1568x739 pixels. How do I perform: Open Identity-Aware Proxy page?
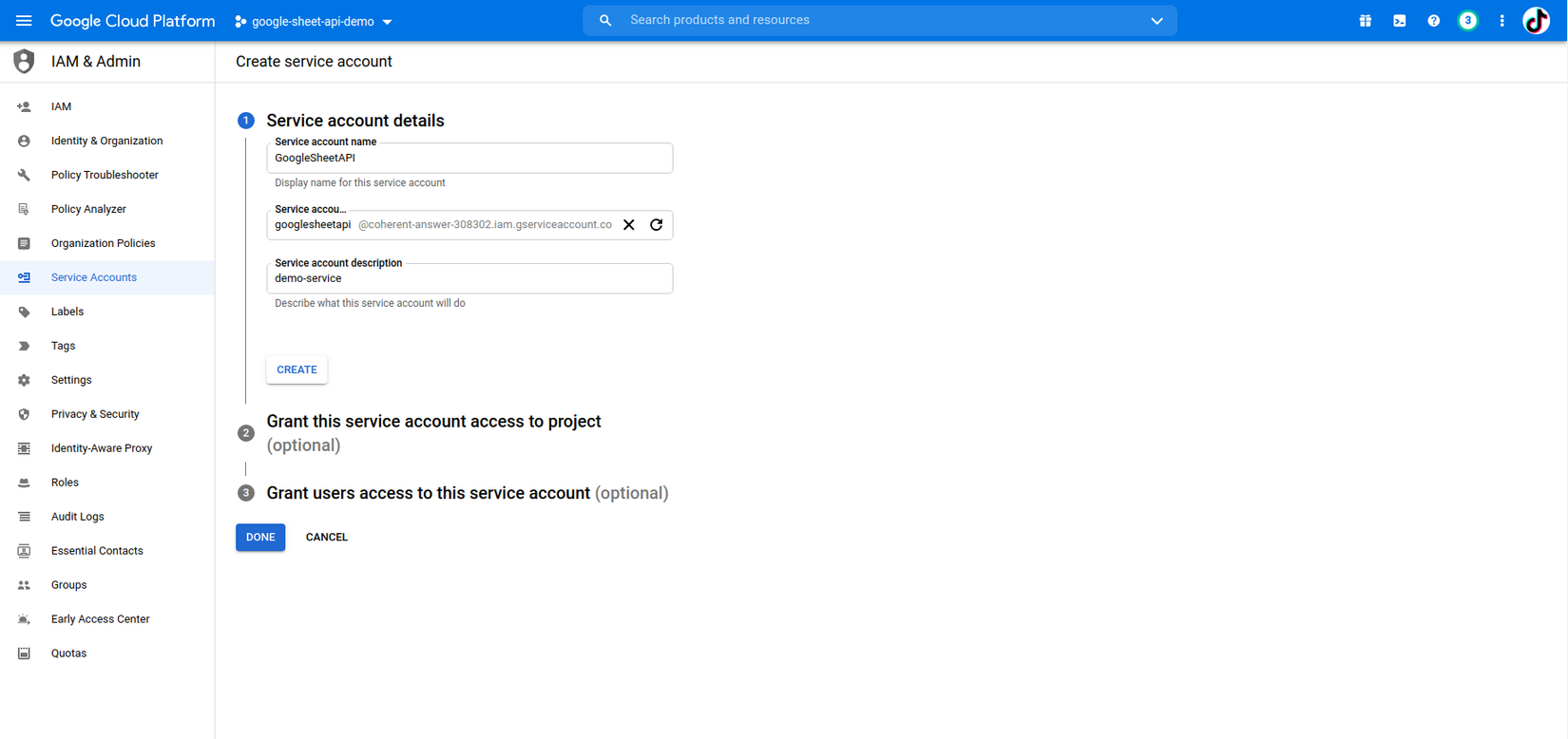tap(107, 448)
